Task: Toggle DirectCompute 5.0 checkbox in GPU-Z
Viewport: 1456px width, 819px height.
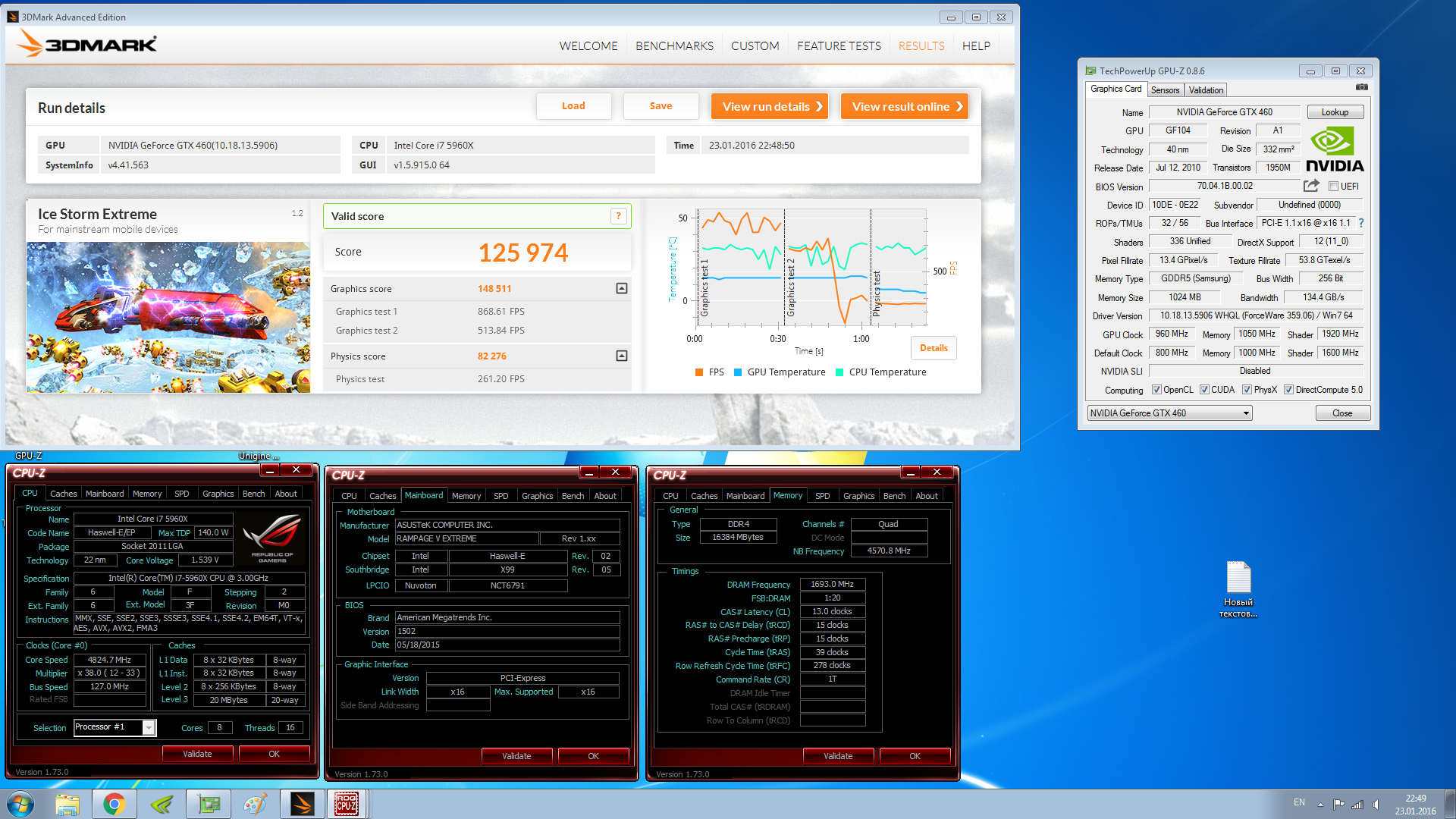Action: (1288, 390)
